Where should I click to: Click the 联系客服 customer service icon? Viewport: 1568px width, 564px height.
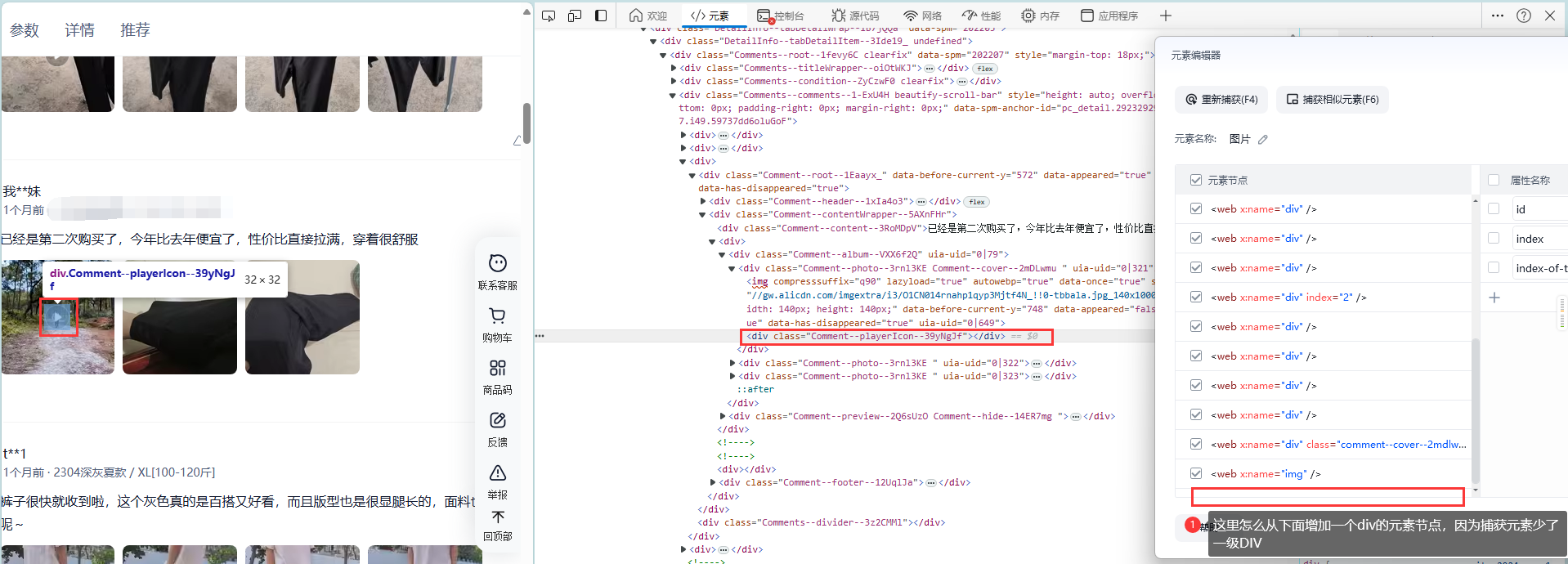click(497, 263)
